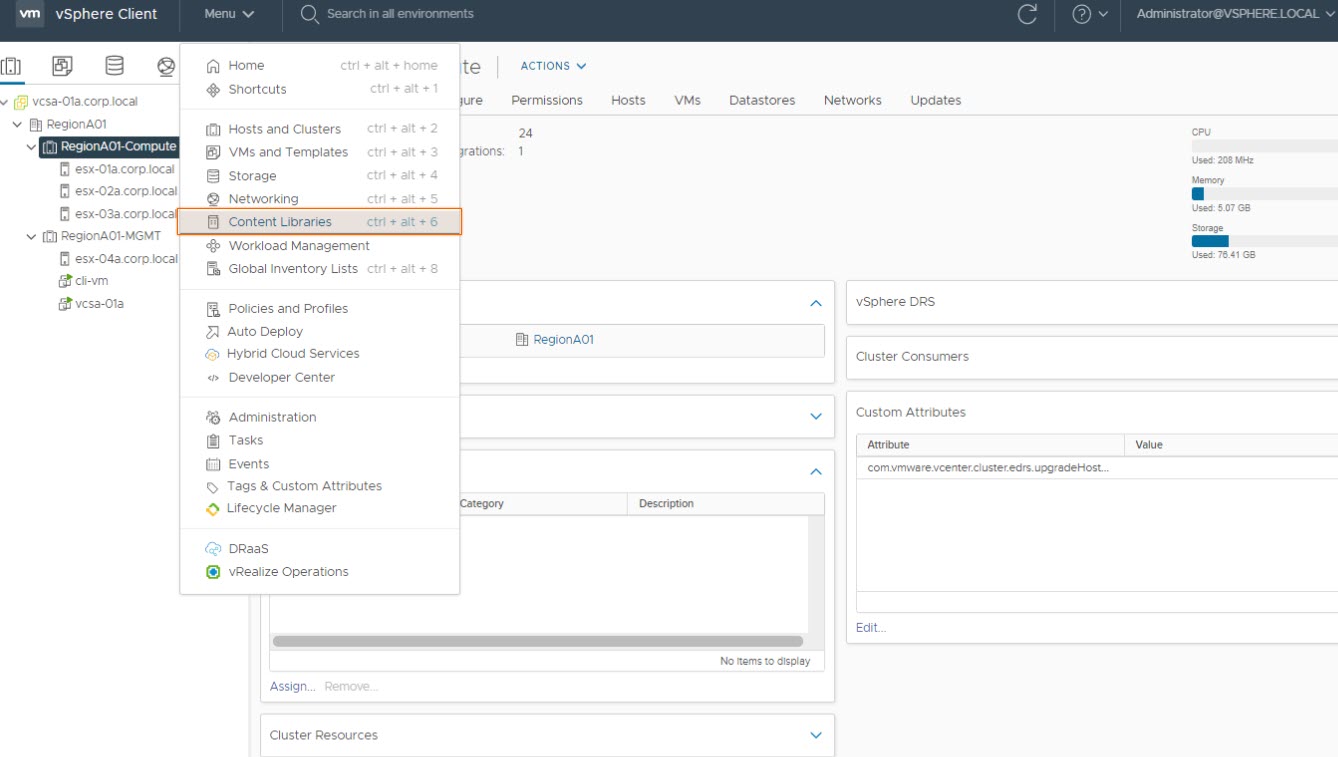Screen dimensions: 1338x757
Task: Click the Hybrid Cloud Services cloud icon
Action: (212, 354)
